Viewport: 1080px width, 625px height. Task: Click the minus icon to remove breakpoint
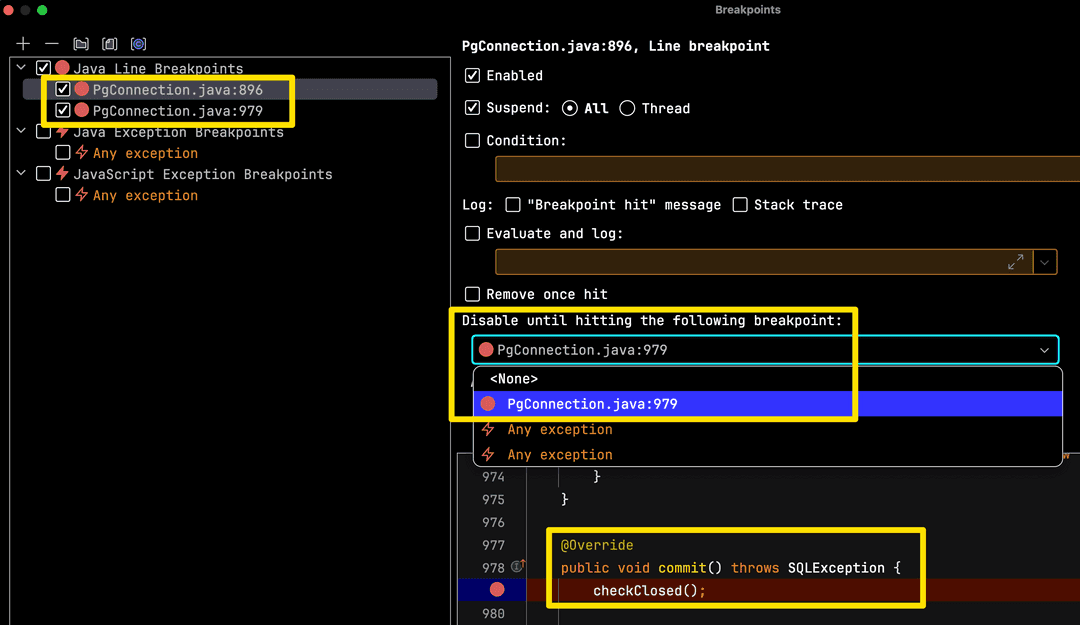pos(52,44)
